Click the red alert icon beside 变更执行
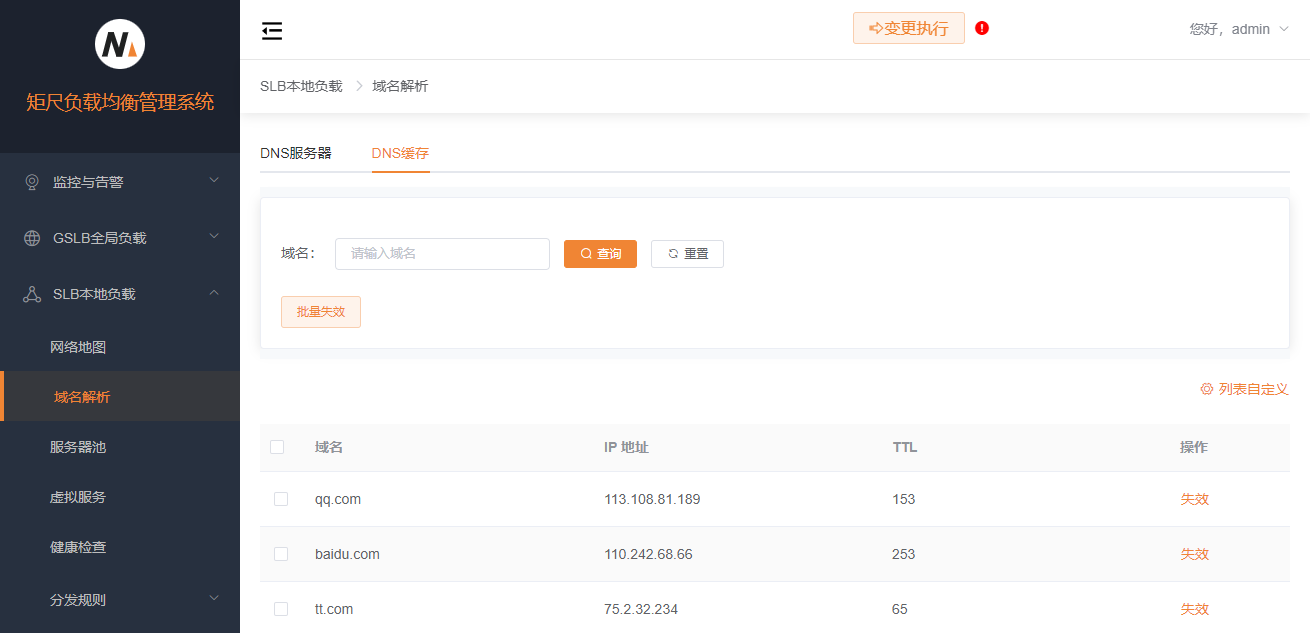Viewport: 1310px width, 633px height. click(x=982, y=28)
